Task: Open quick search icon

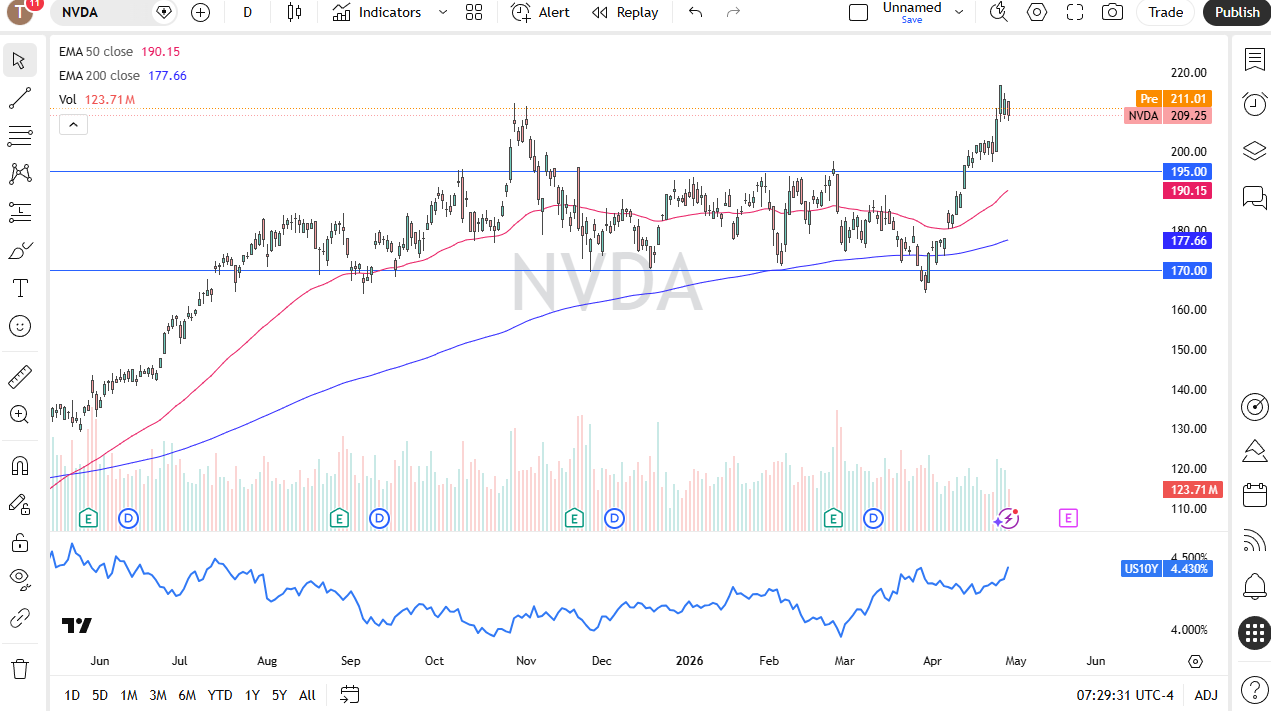Action: [x=998, y=12]
